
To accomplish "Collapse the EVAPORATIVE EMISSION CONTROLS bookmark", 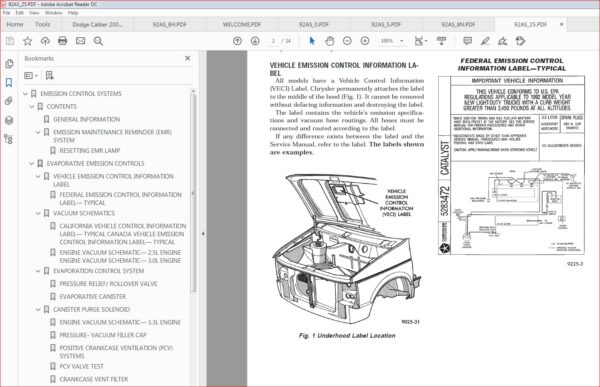I will point(32,163).
